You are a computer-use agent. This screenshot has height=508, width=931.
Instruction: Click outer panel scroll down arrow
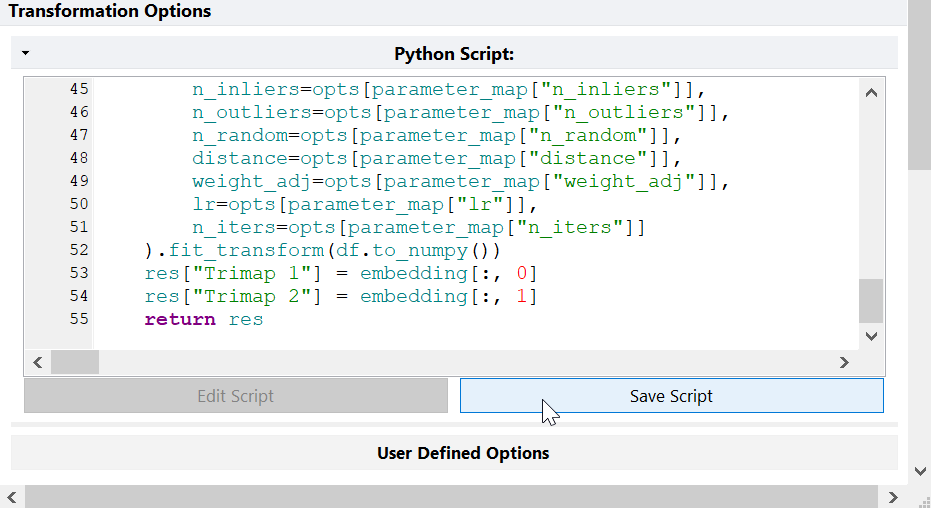(919, 471)
